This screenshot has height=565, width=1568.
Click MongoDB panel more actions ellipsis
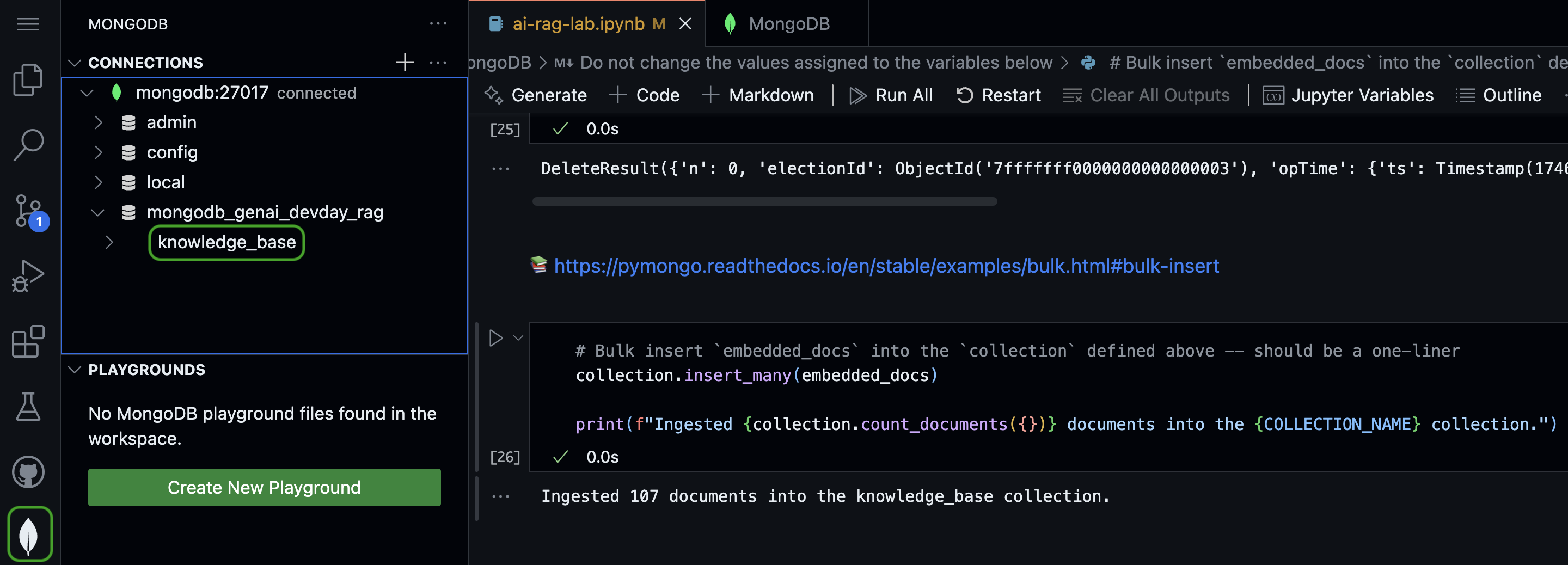(x=438, y=24)
